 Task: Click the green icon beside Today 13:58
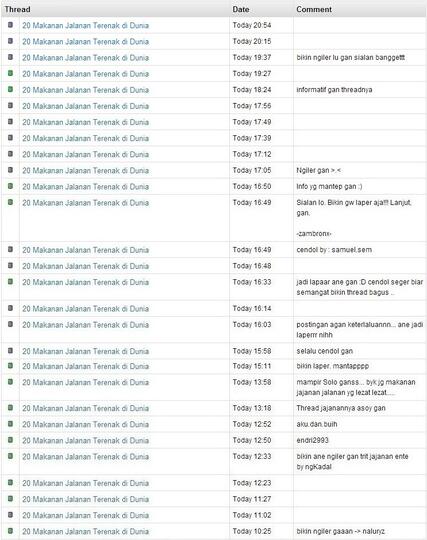tap(10, 382)
